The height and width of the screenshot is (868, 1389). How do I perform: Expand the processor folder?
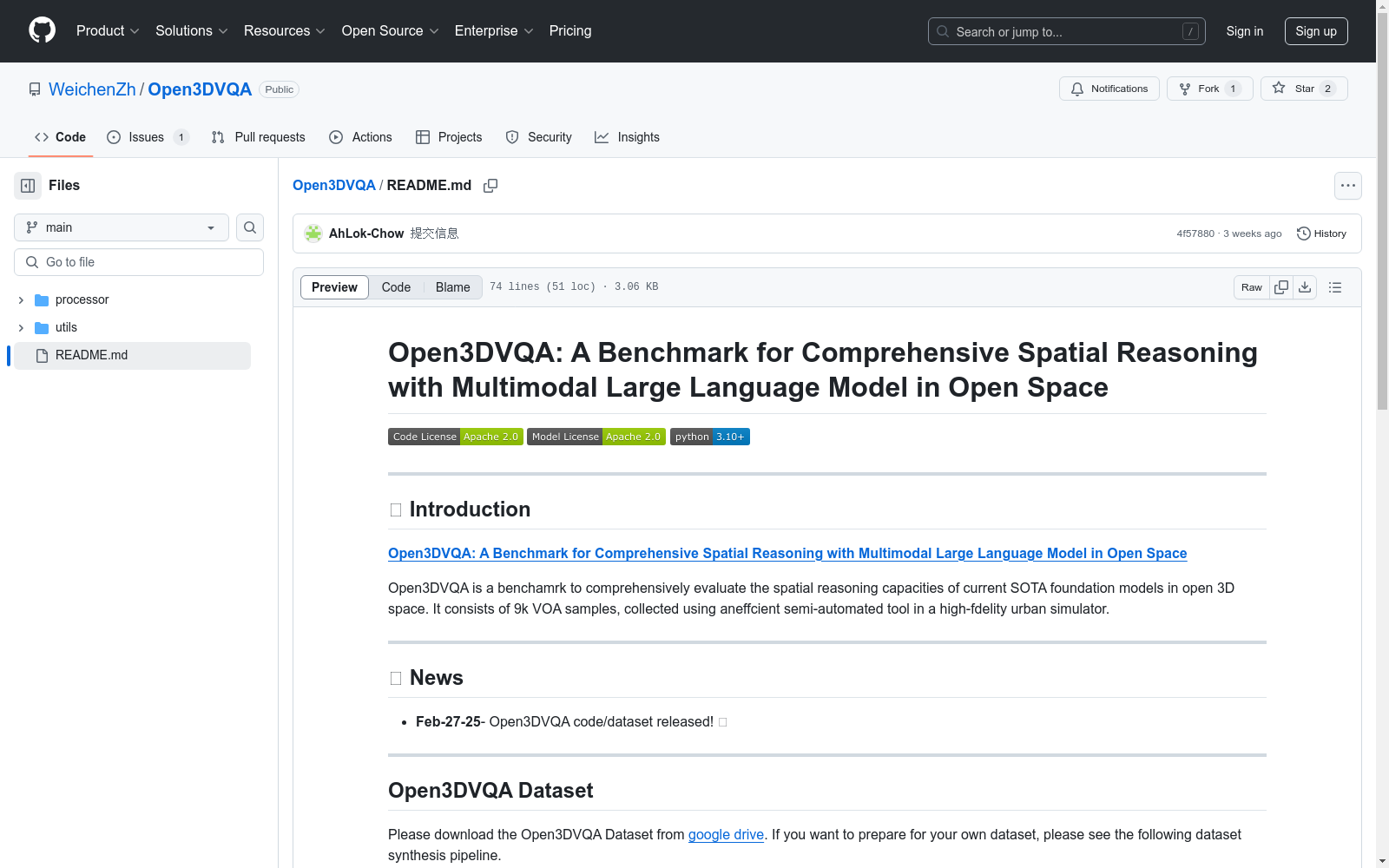[x=21, y=300]
